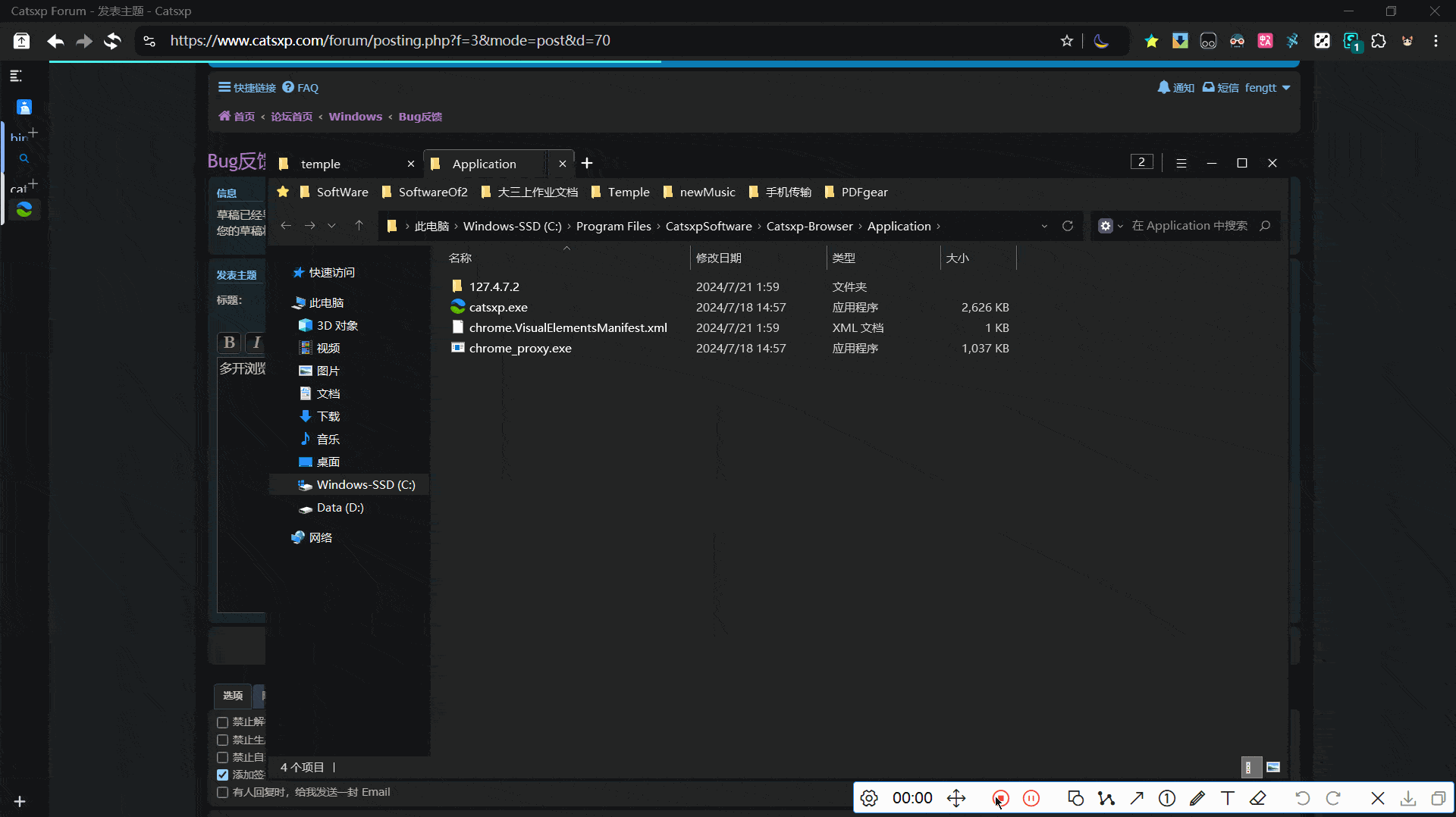The height and width of the screenshot is (817, 1456).
Task: Stop the recording with the red stop button
Action: point(1000,798)
